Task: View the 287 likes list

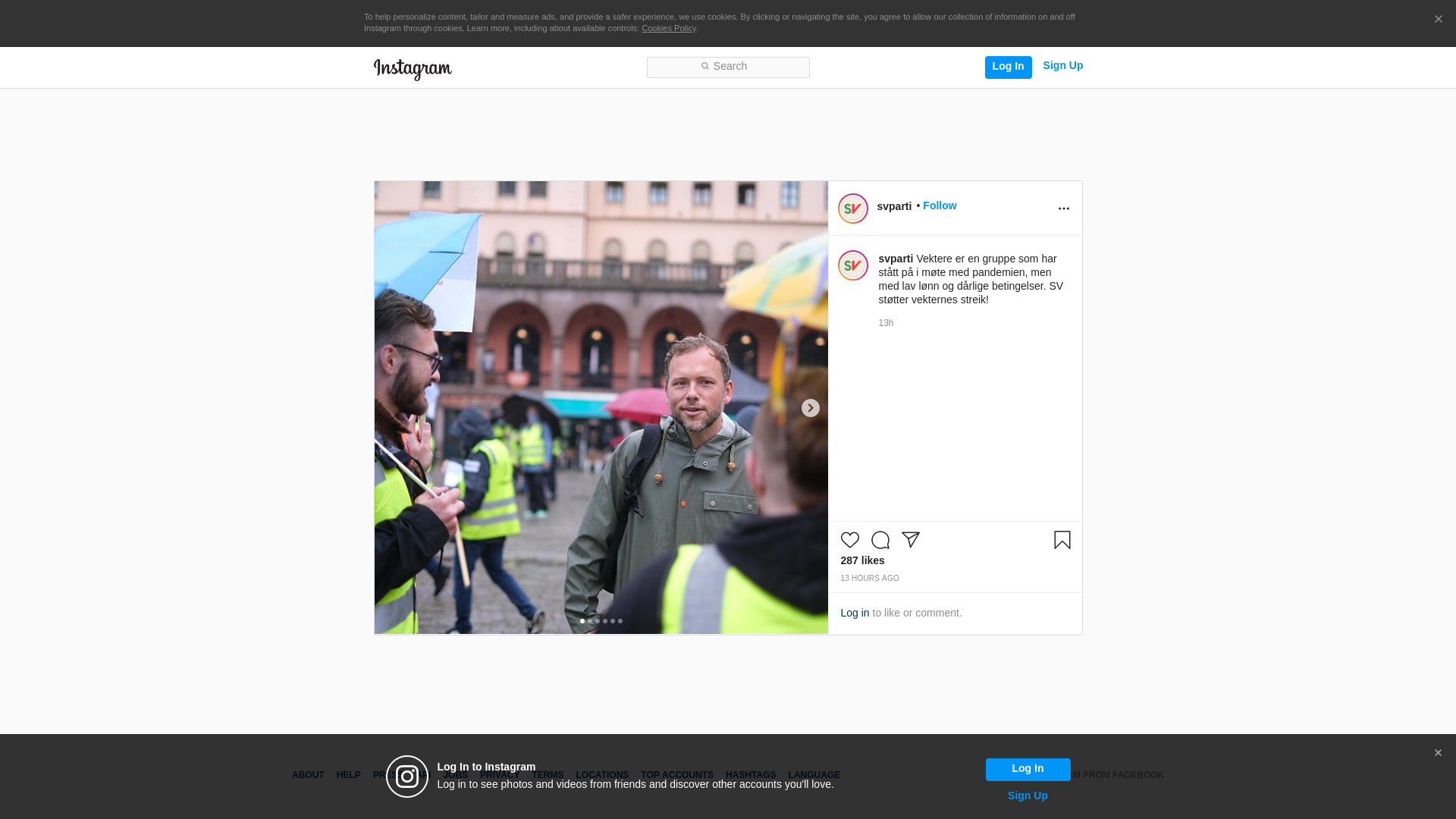Action: pos(862,561)
